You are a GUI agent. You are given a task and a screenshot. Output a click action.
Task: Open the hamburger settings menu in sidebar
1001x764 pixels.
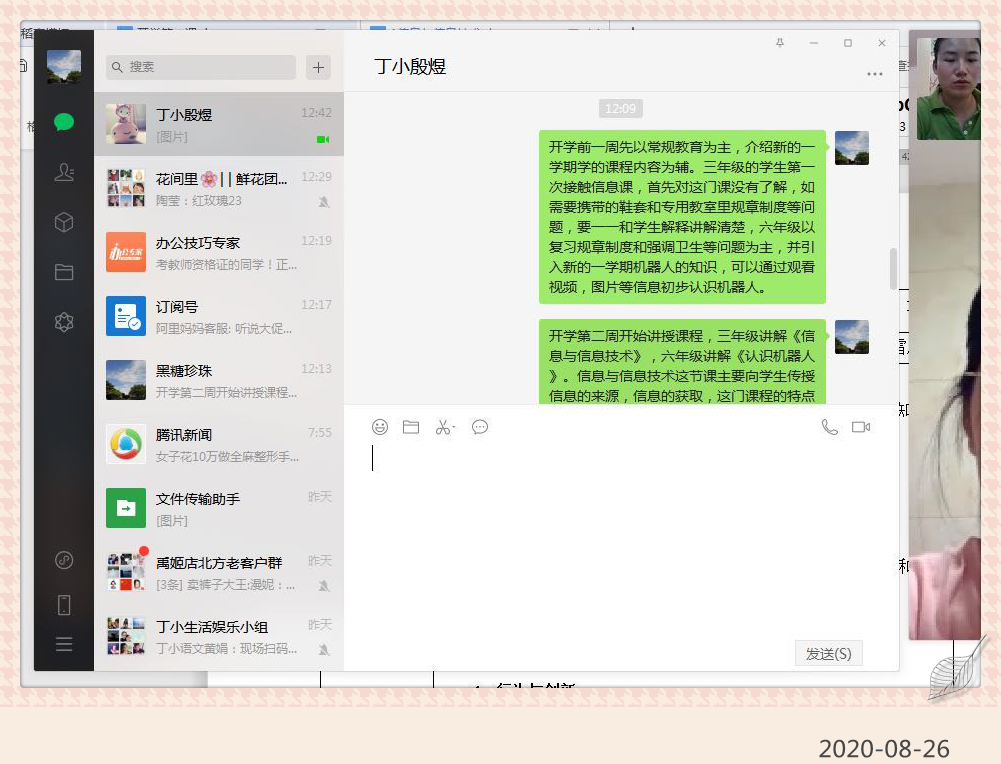coord(64,644)
